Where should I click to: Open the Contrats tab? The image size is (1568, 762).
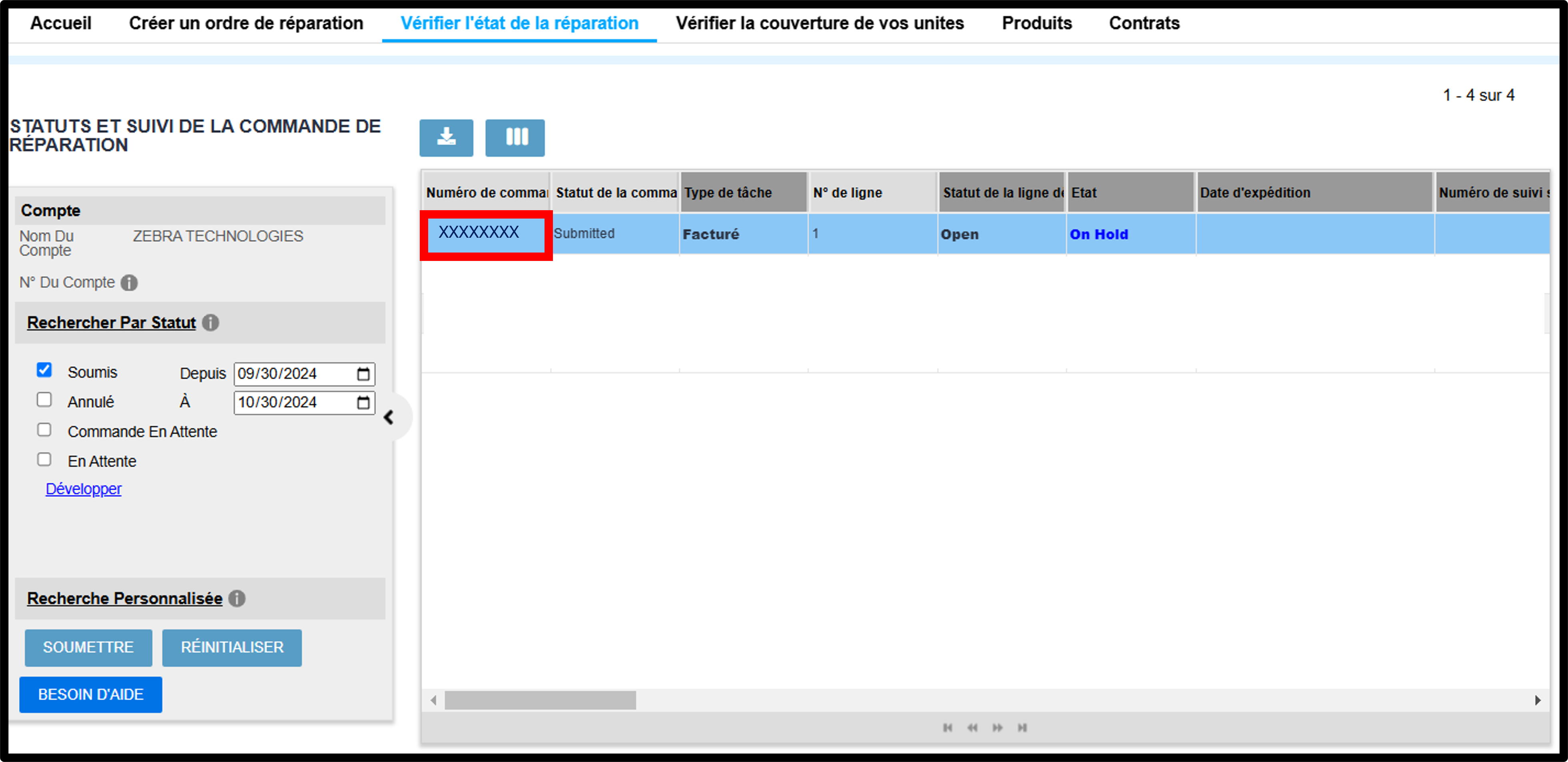[1144, 23]
